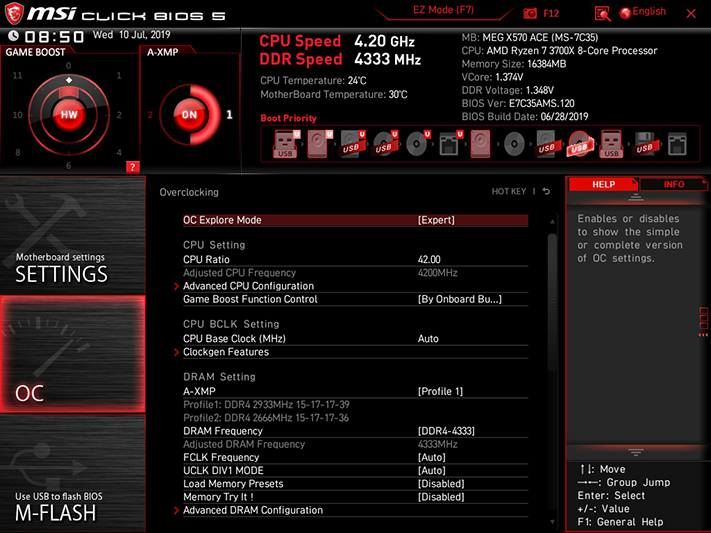Screen dimensions: 711x533
Task: Select the UEFI USB hard disk boot icon
Action: coord(352,144)
